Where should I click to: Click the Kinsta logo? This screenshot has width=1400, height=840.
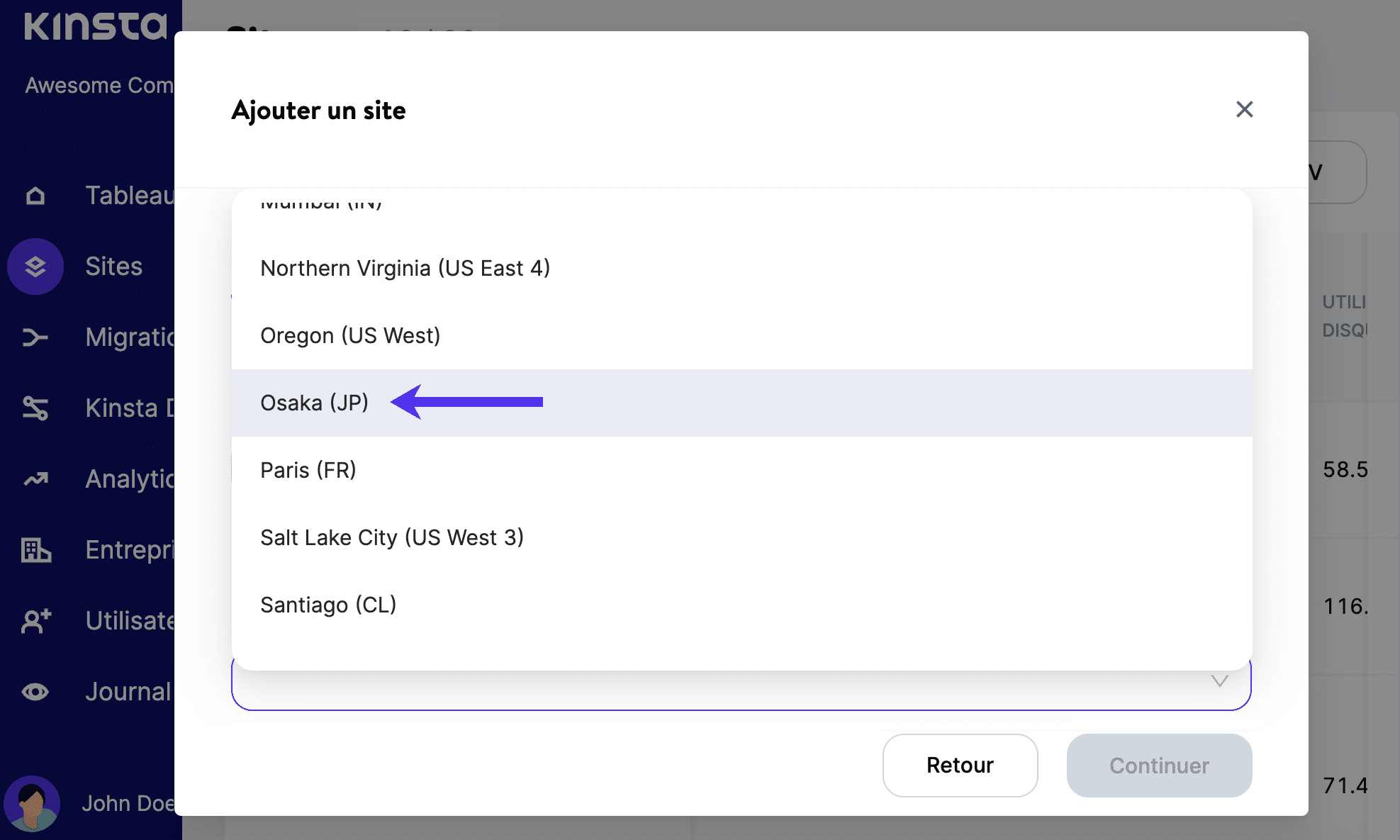tap(96, 26)
